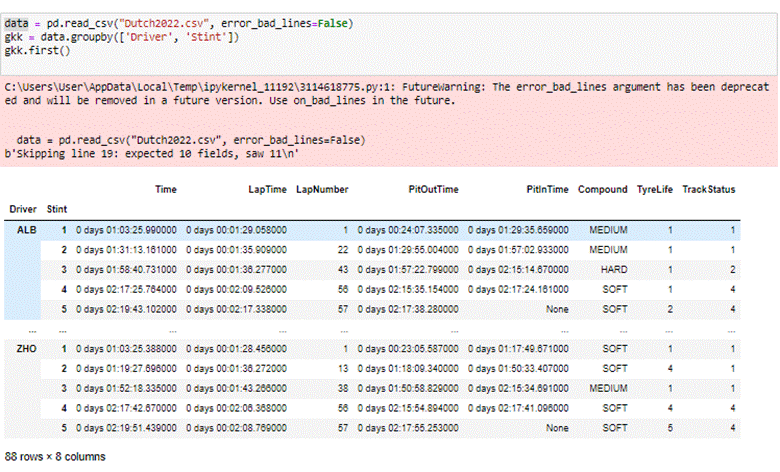Image resolution: width=780 pixels, height=472 pixels.
Task: Click the 'None' PitInTime in ALB stint 5
Action: pyautogui.click(x=557, y=309)
